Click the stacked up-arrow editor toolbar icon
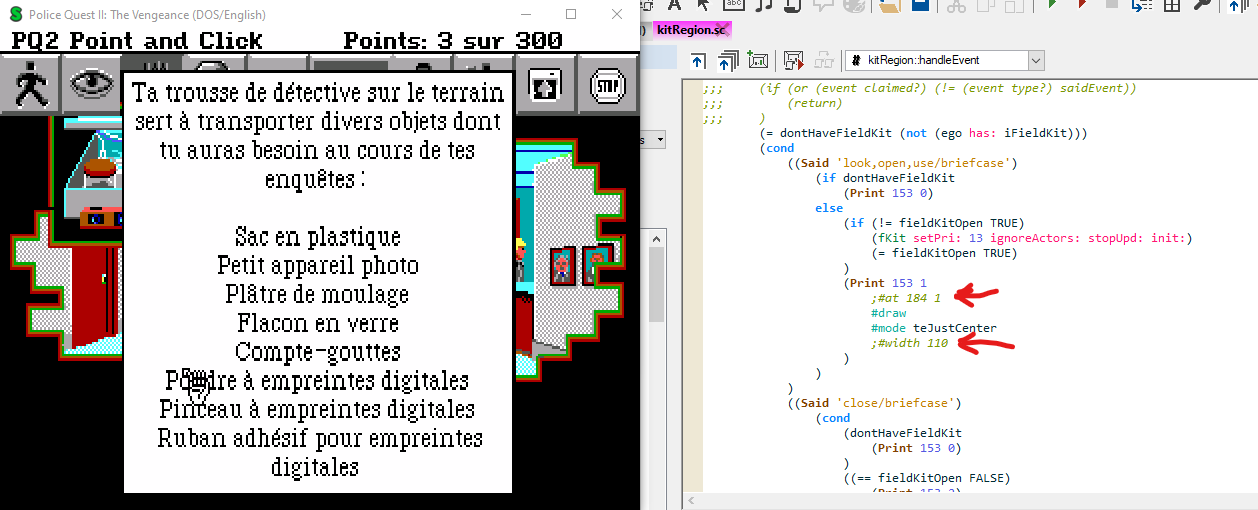 (x=727, y=60)
